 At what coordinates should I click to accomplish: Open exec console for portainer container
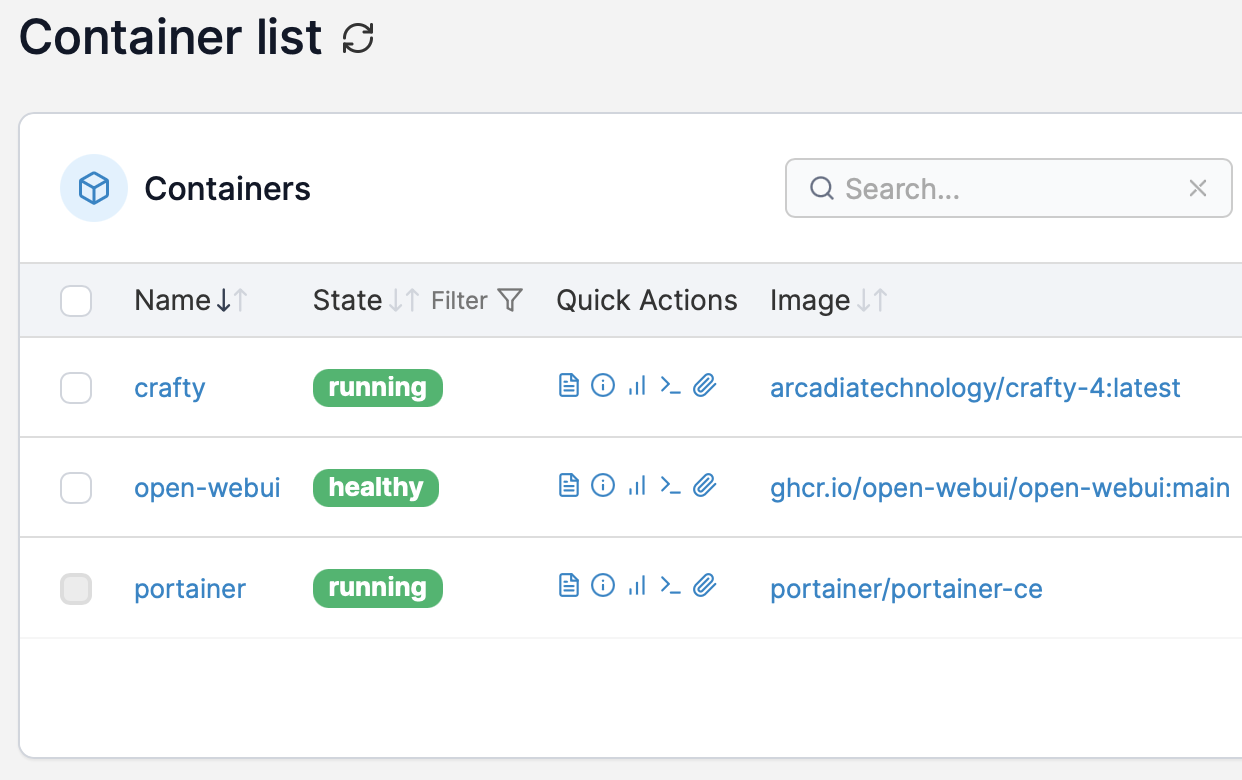(670, 586)
